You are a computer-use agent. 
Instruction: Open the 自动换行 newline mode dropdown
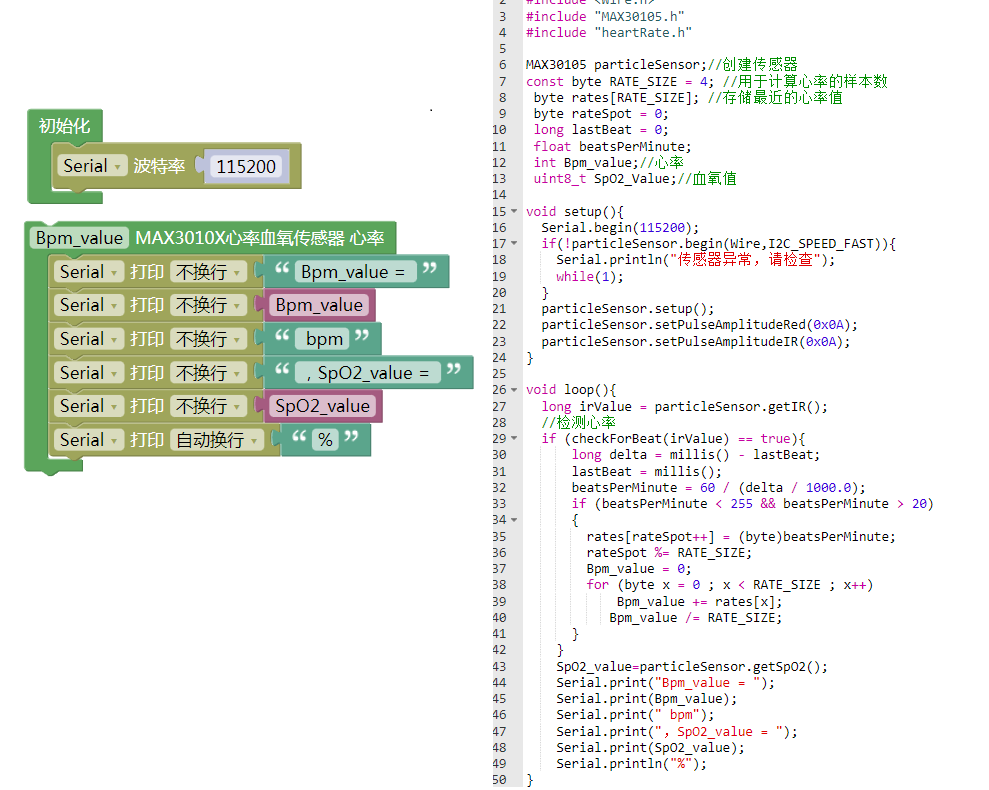pyautogui.click(x=217, y=440)
